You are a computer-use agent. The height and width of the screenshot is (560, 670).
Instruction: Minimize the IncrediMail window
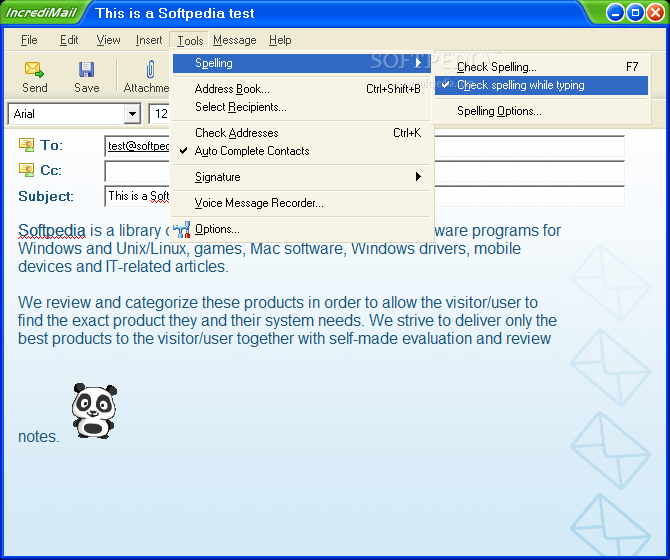[x=615, y=13]
